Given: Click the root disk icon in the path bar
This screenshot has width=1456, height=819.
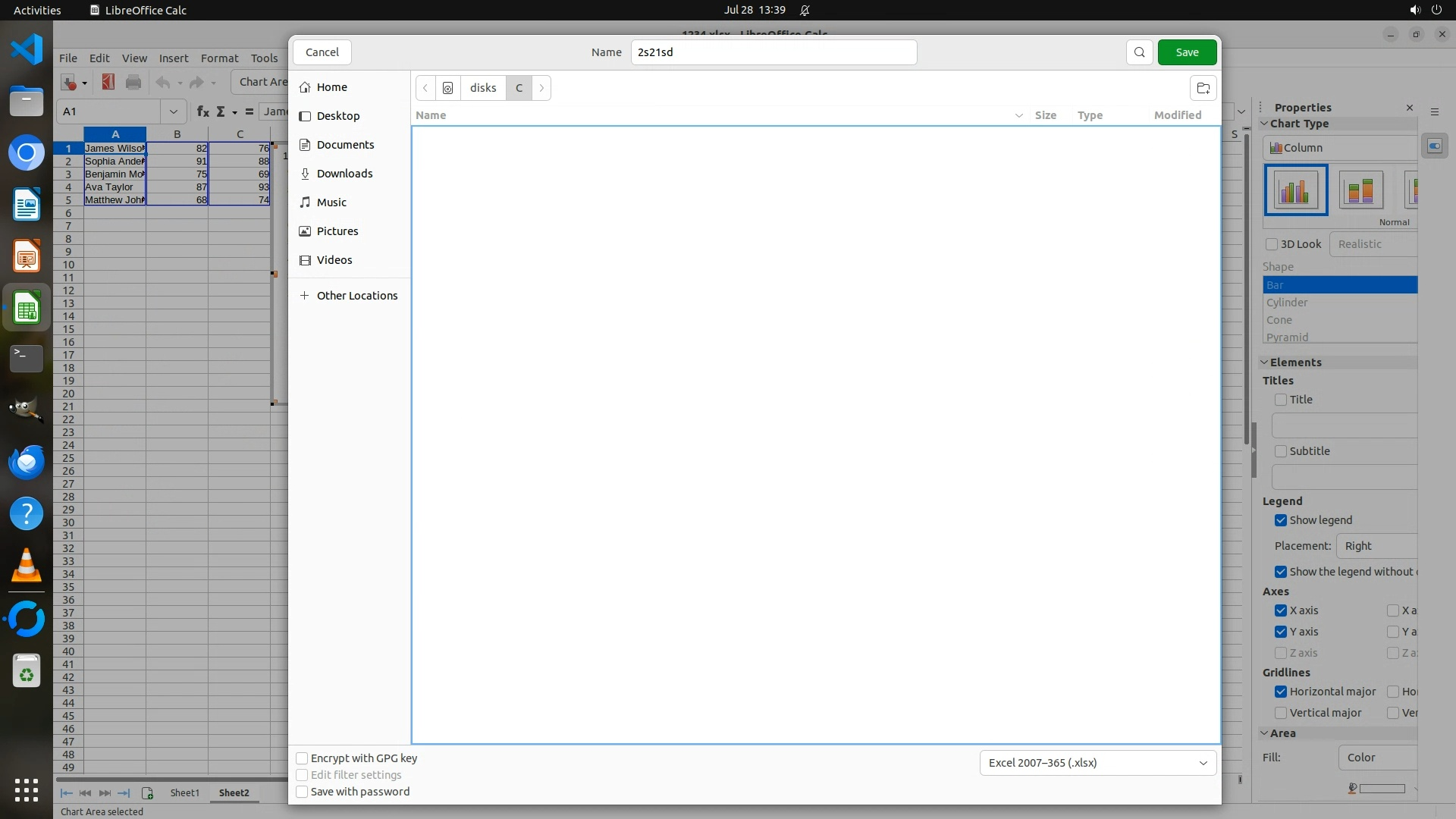Looking at the screenshot, I should tap(448, 88).
